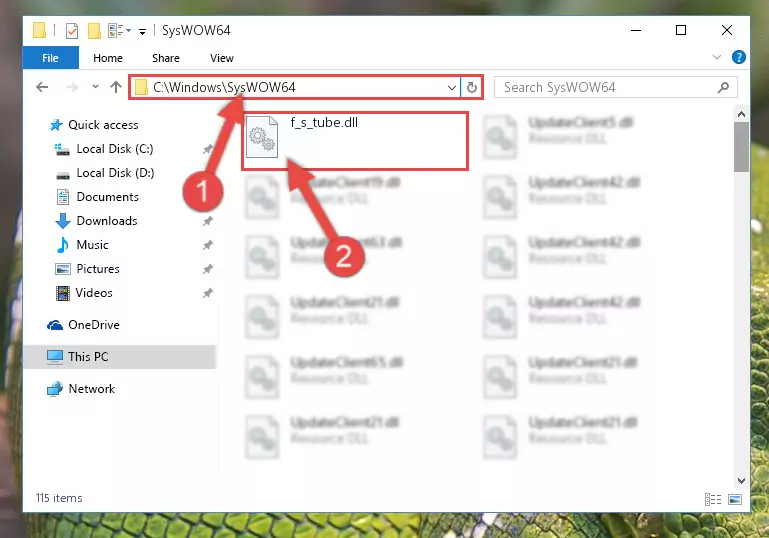The width and height of the screenshot is (769, 538).
Task: Open the Customize Quick Access Toolbar dropdown
Action: 142,32
